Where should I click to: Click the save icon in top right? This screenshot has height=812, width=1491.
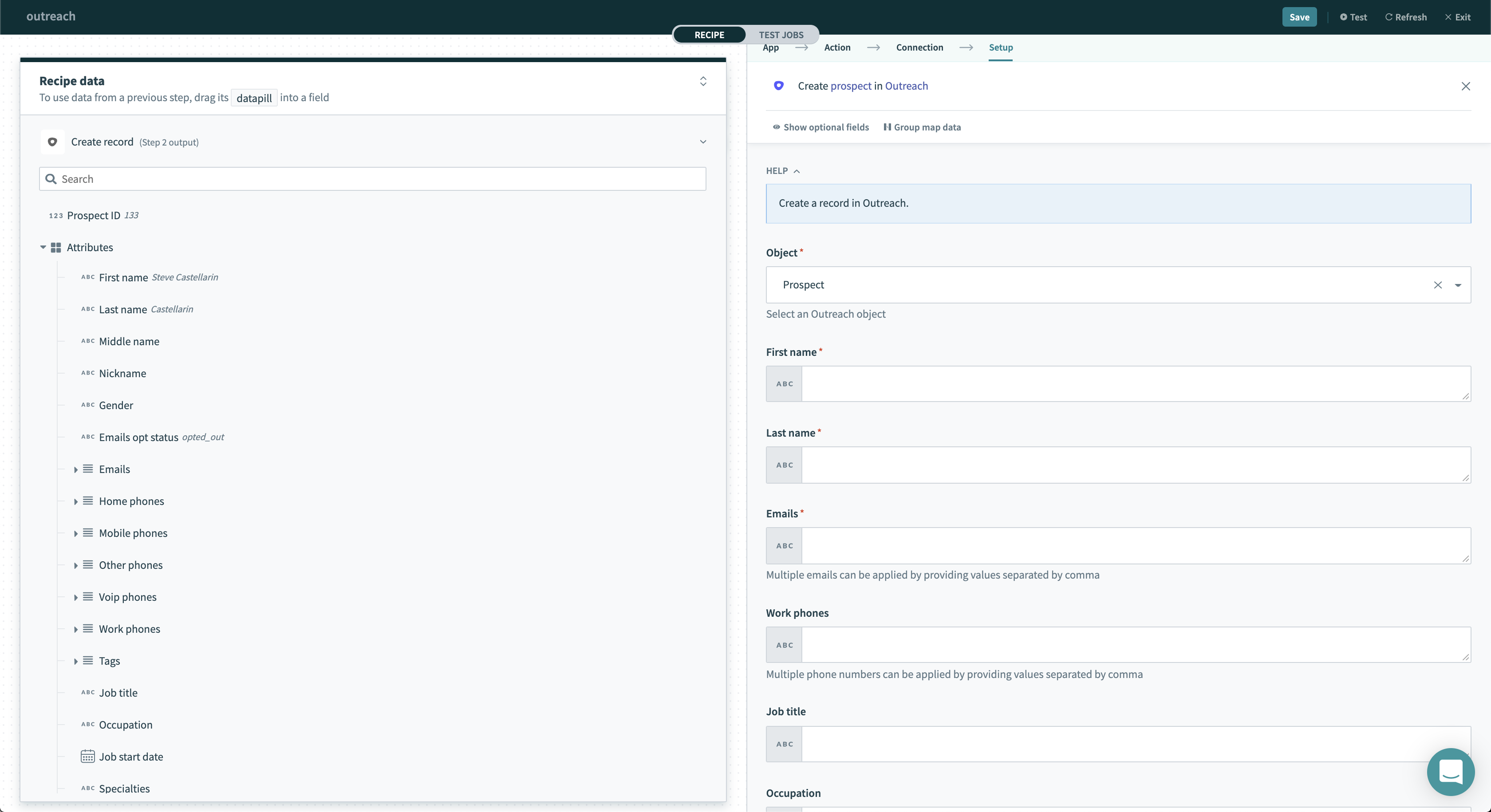(x=1298, y=16)
